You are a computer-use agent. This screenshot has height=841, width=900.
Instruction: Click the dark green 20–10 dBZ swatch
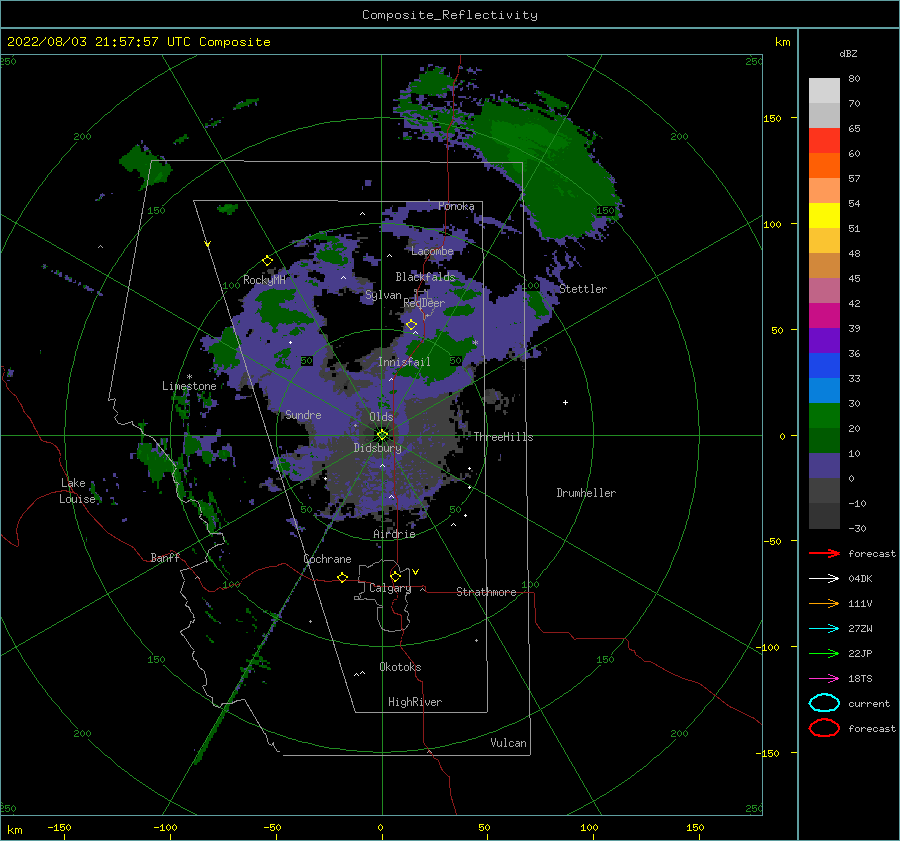[x=824, y=440]
